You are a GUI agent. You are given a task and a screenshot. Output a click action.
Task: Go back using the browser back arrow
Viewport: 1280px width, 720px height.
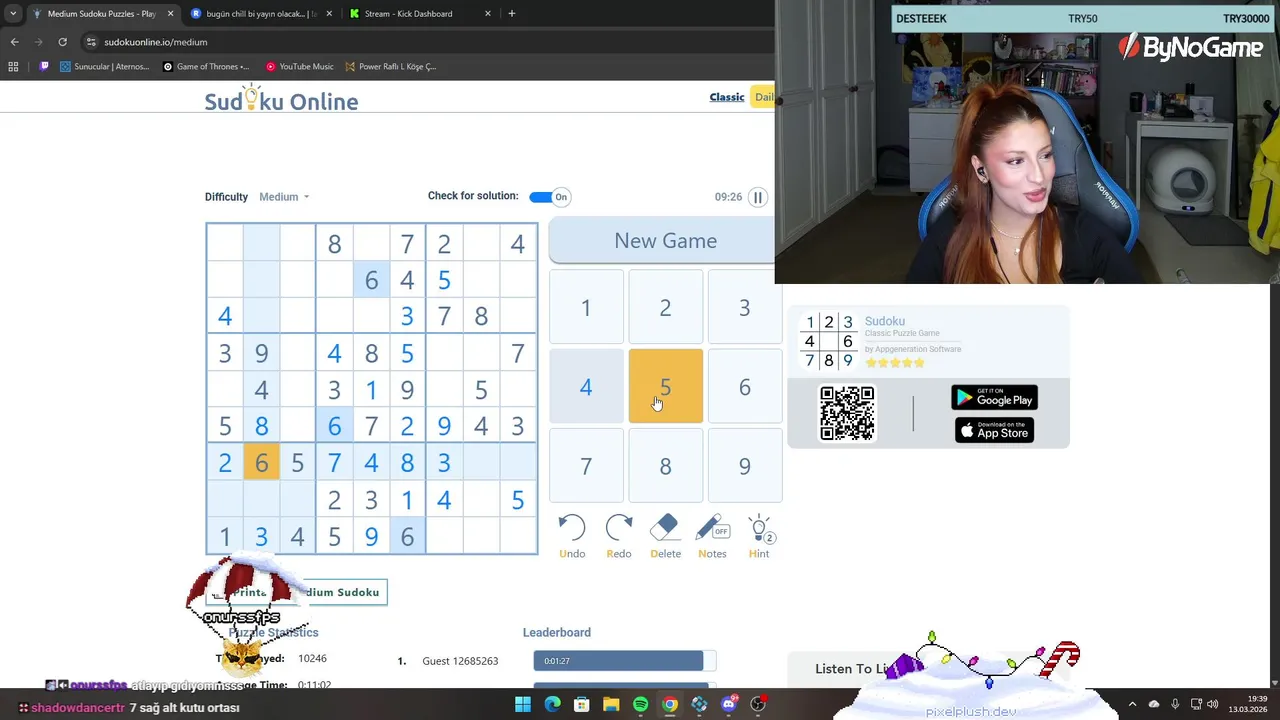[x=14, y=42]
